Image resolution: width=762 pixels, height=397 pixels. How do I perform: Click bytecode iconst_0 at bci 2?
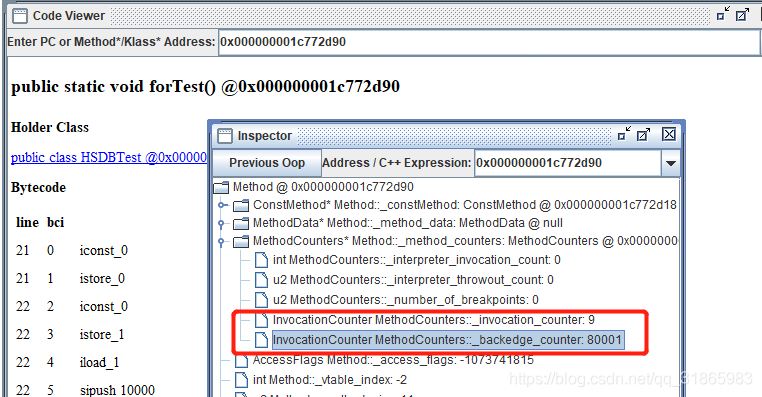(x=104, y=307)
